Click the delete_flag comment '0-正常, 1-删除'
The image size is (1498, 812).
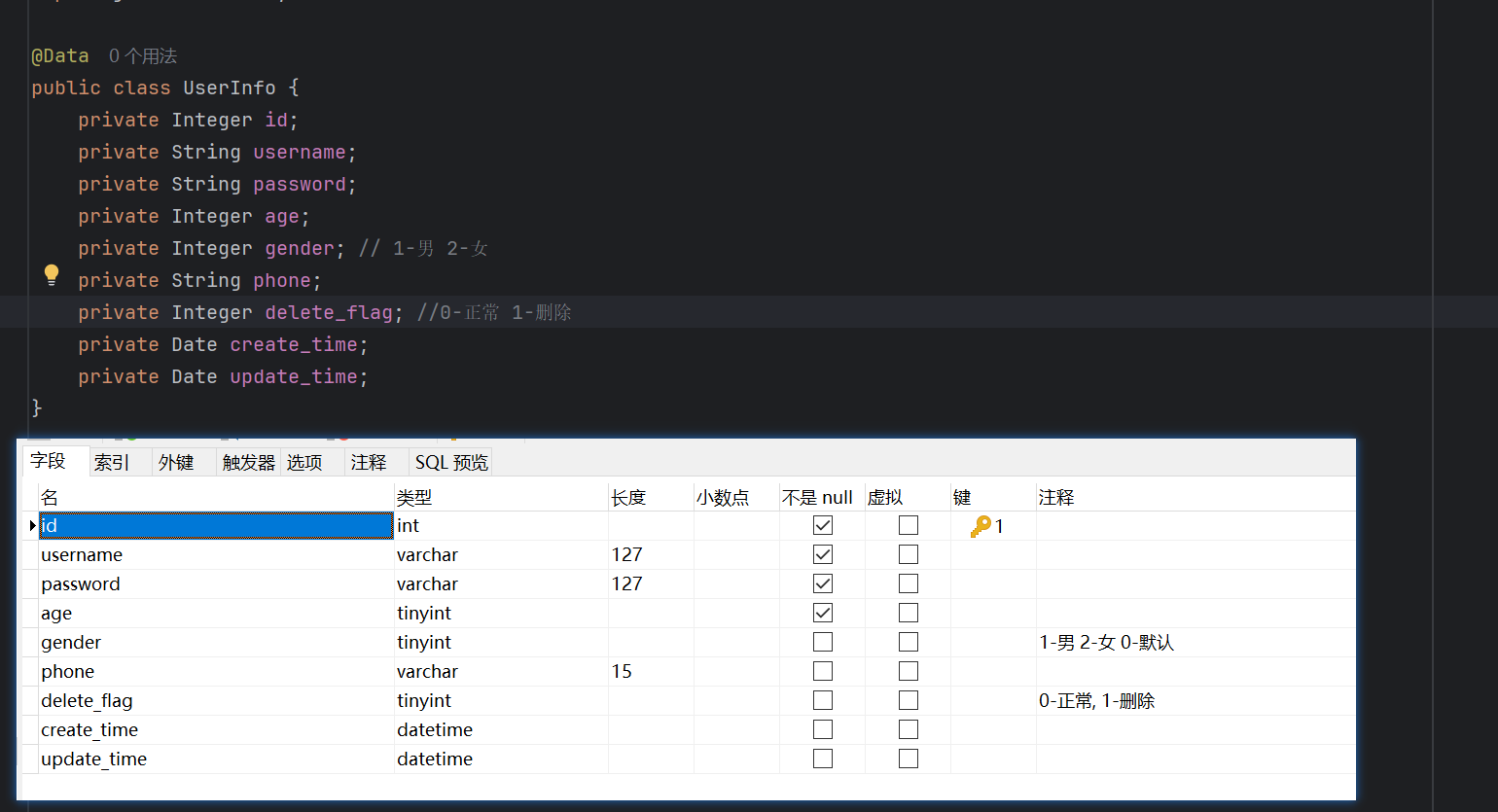1096,701
